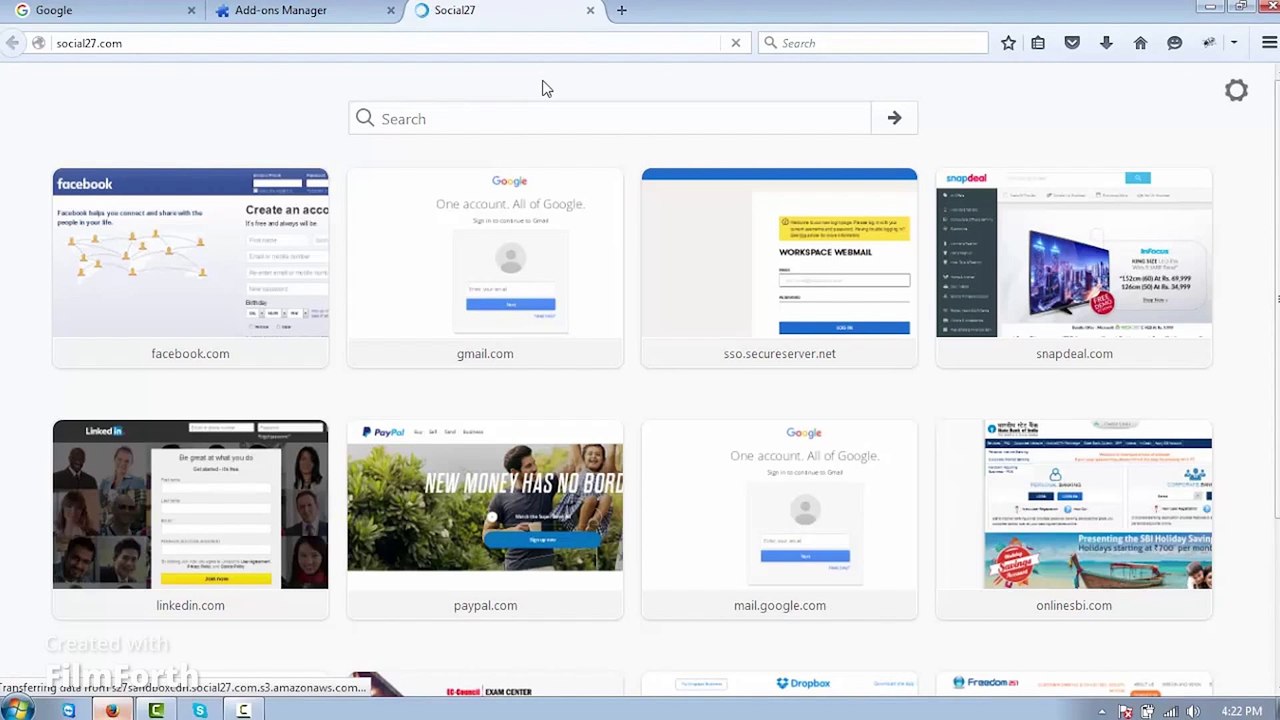Open the mail.google.com thumbnail tile
Viewport: 1280px width, 720px height.
[779, 520]
